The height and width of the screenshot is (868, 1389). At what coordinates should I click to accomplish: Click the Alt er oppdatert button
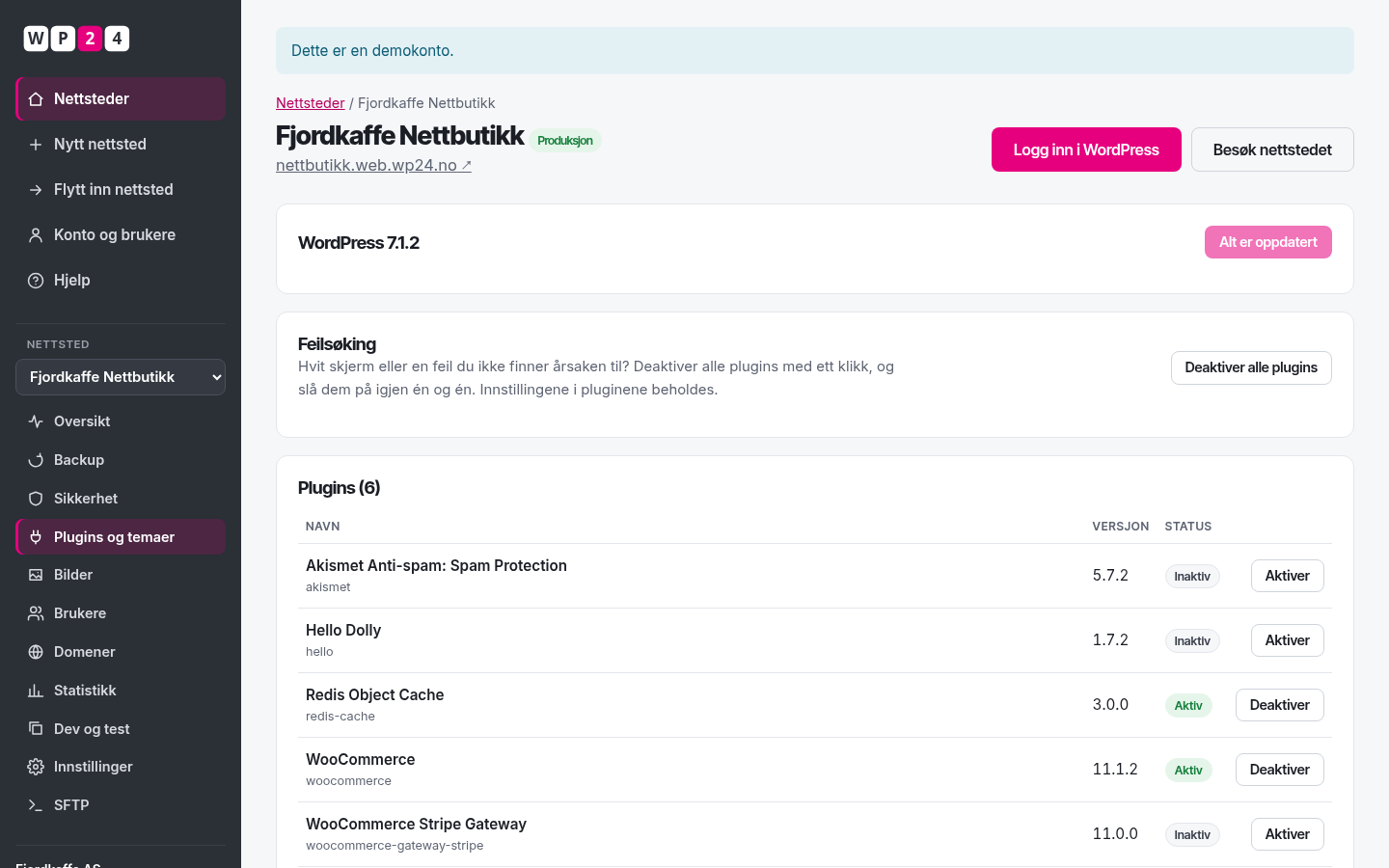click(x=1268, y=242)
